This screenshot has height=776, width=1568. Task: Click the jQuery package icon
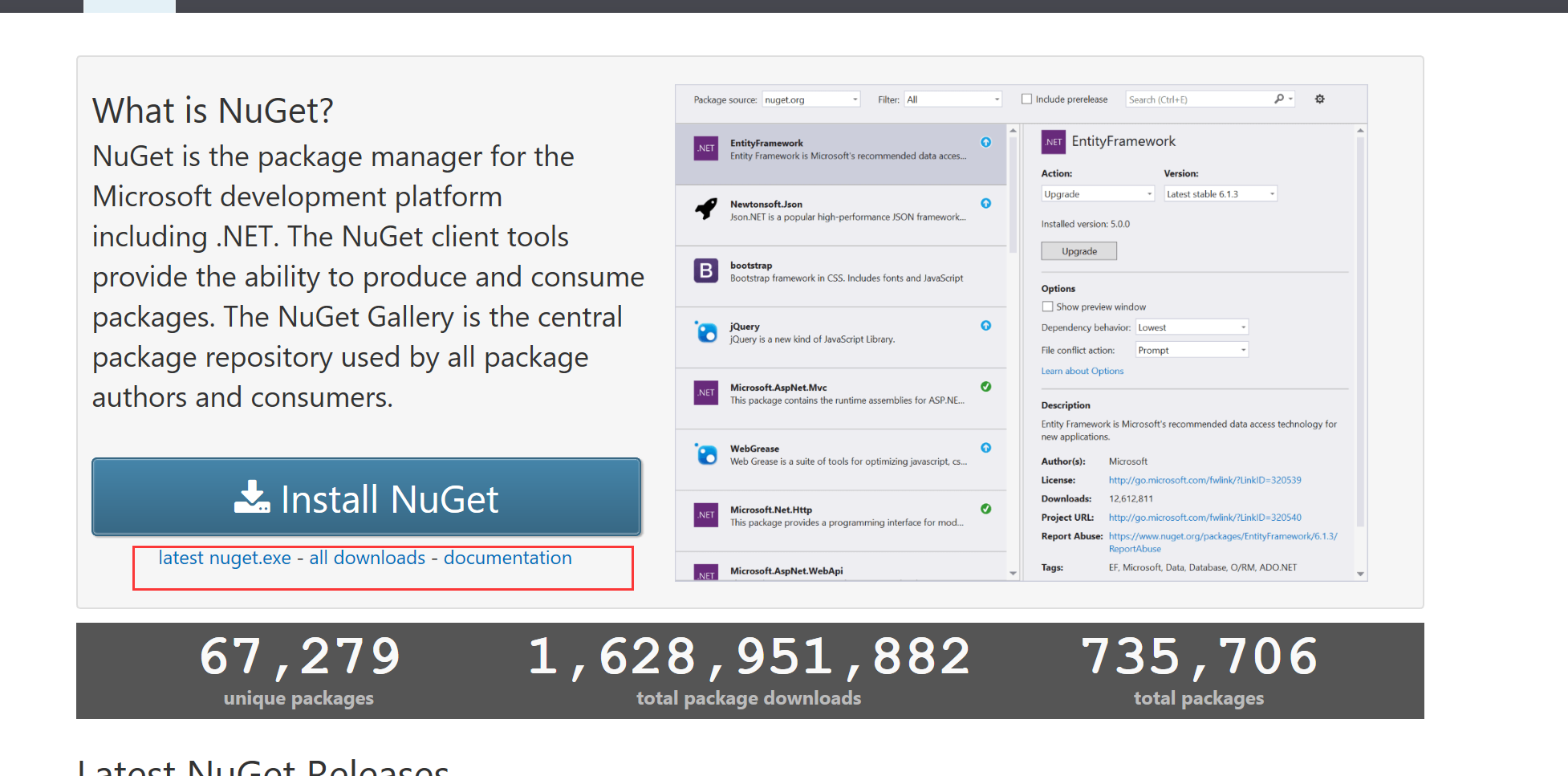pos(706,331)
